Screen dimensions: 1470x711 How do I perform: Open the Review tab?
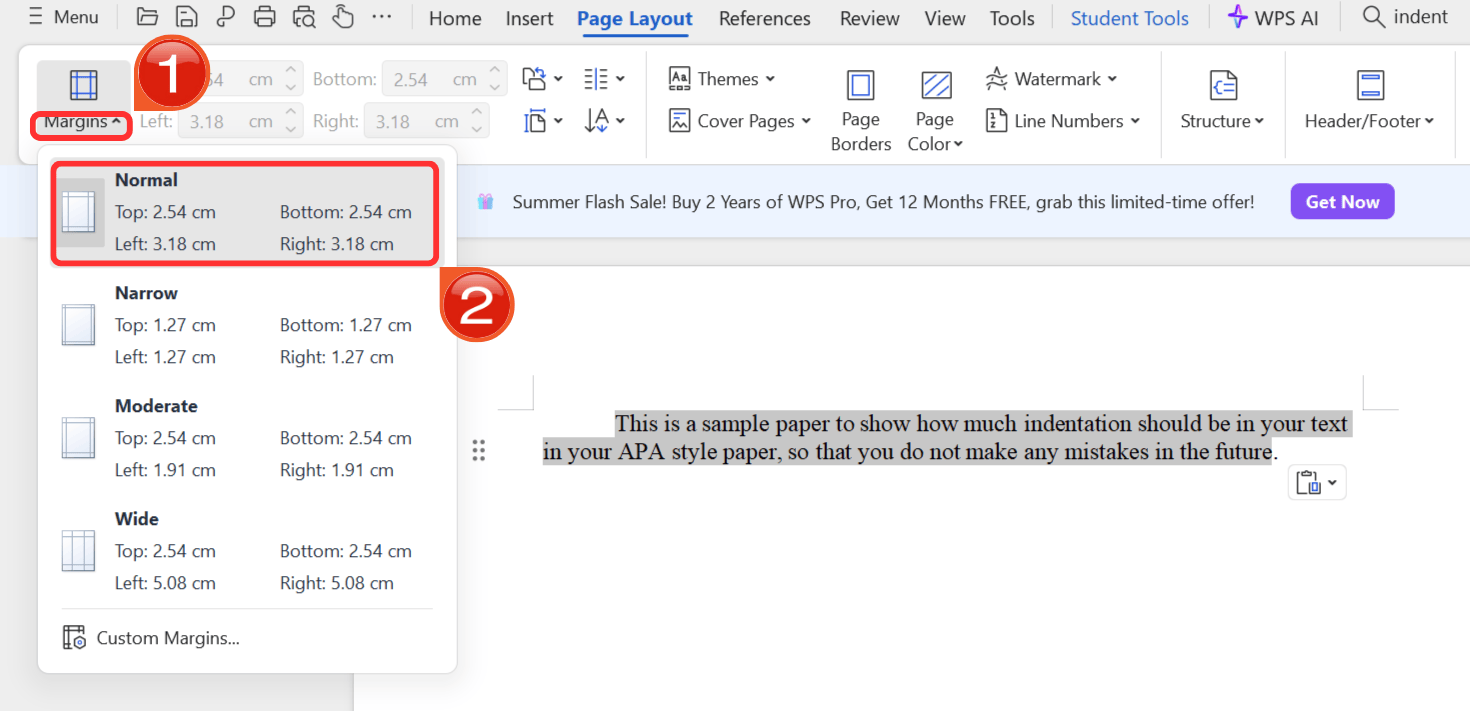tap(869, 18)
